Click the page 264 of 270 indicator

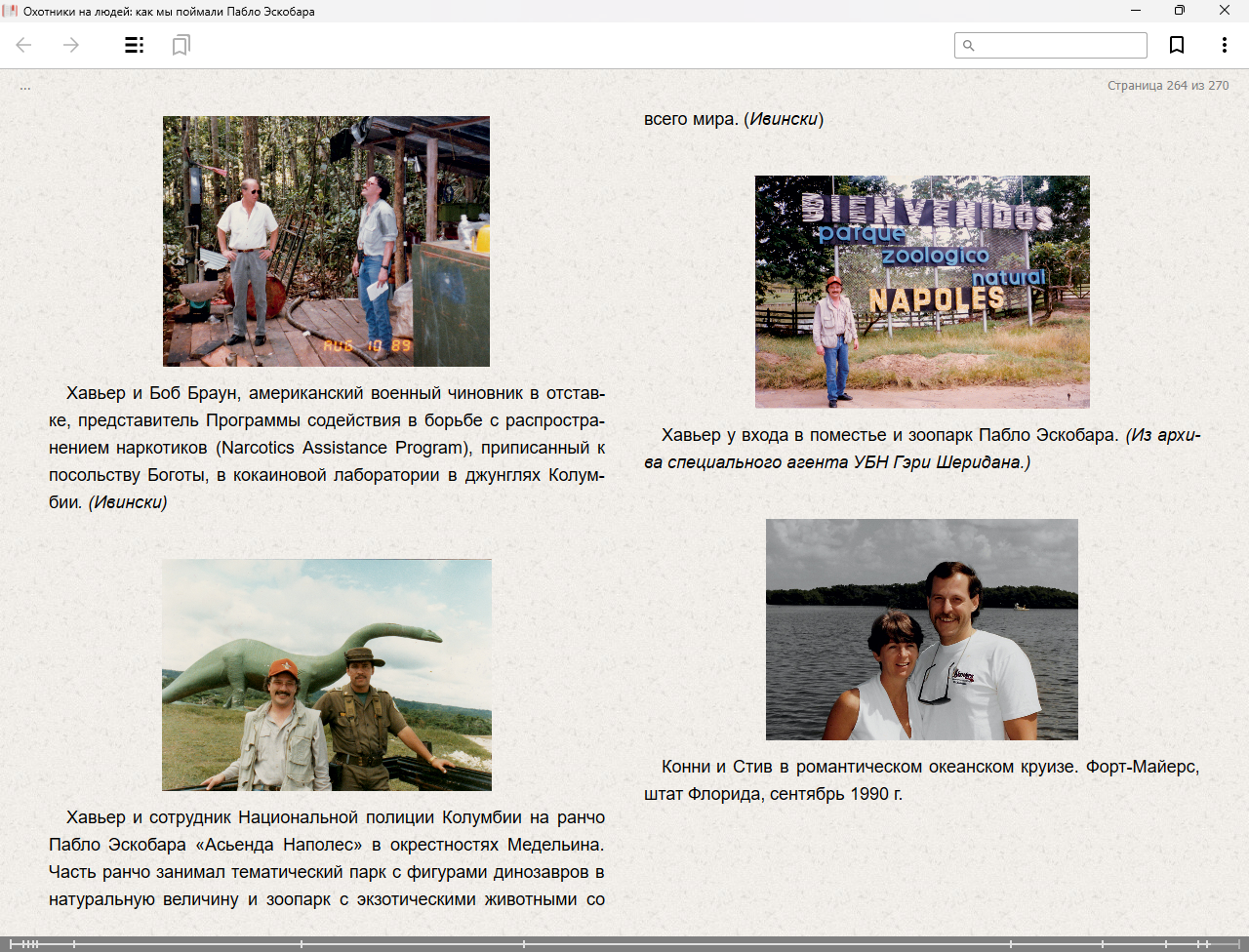click(x=1167, y=86)
